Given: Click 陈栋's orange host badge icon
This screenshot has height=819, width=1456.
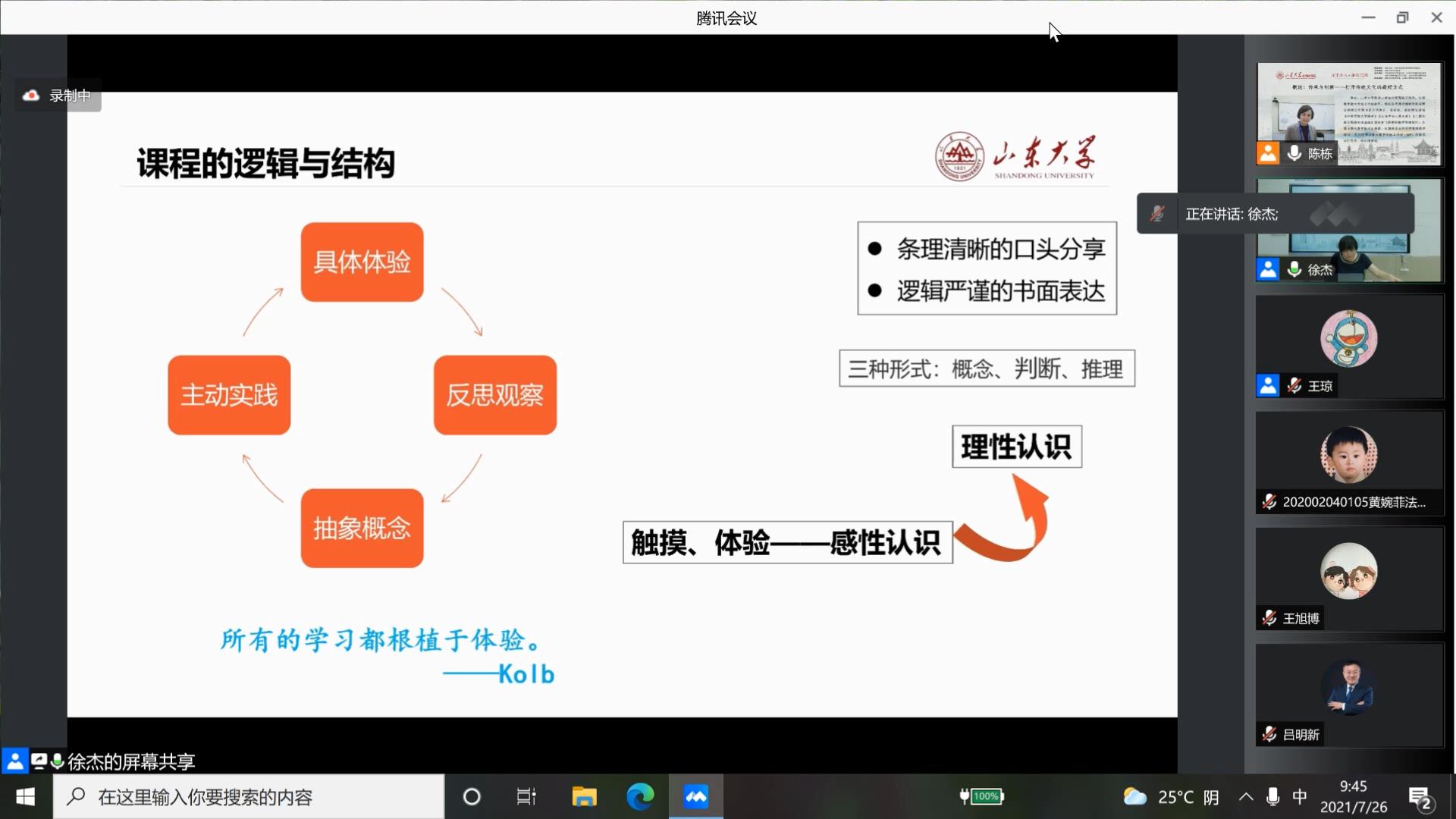Looking at the screenshot, I should 1268,153.
